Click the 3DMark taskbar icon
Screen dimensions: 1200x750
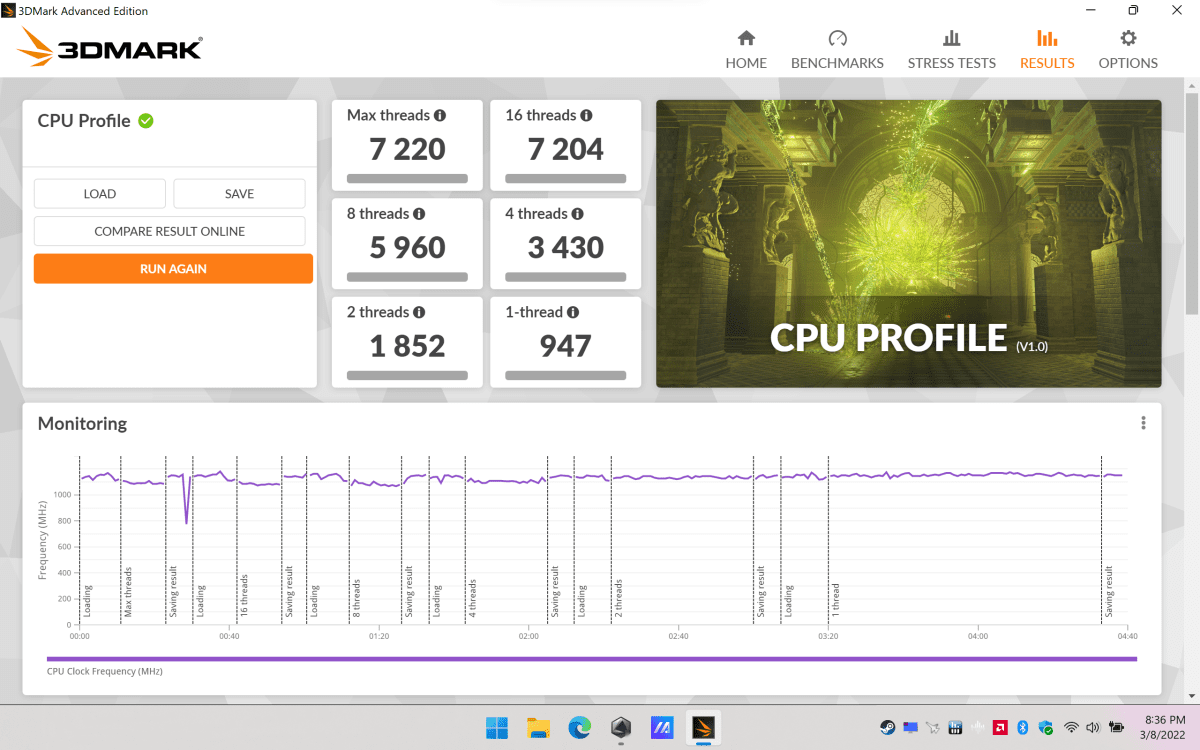[x=703, y=727]
